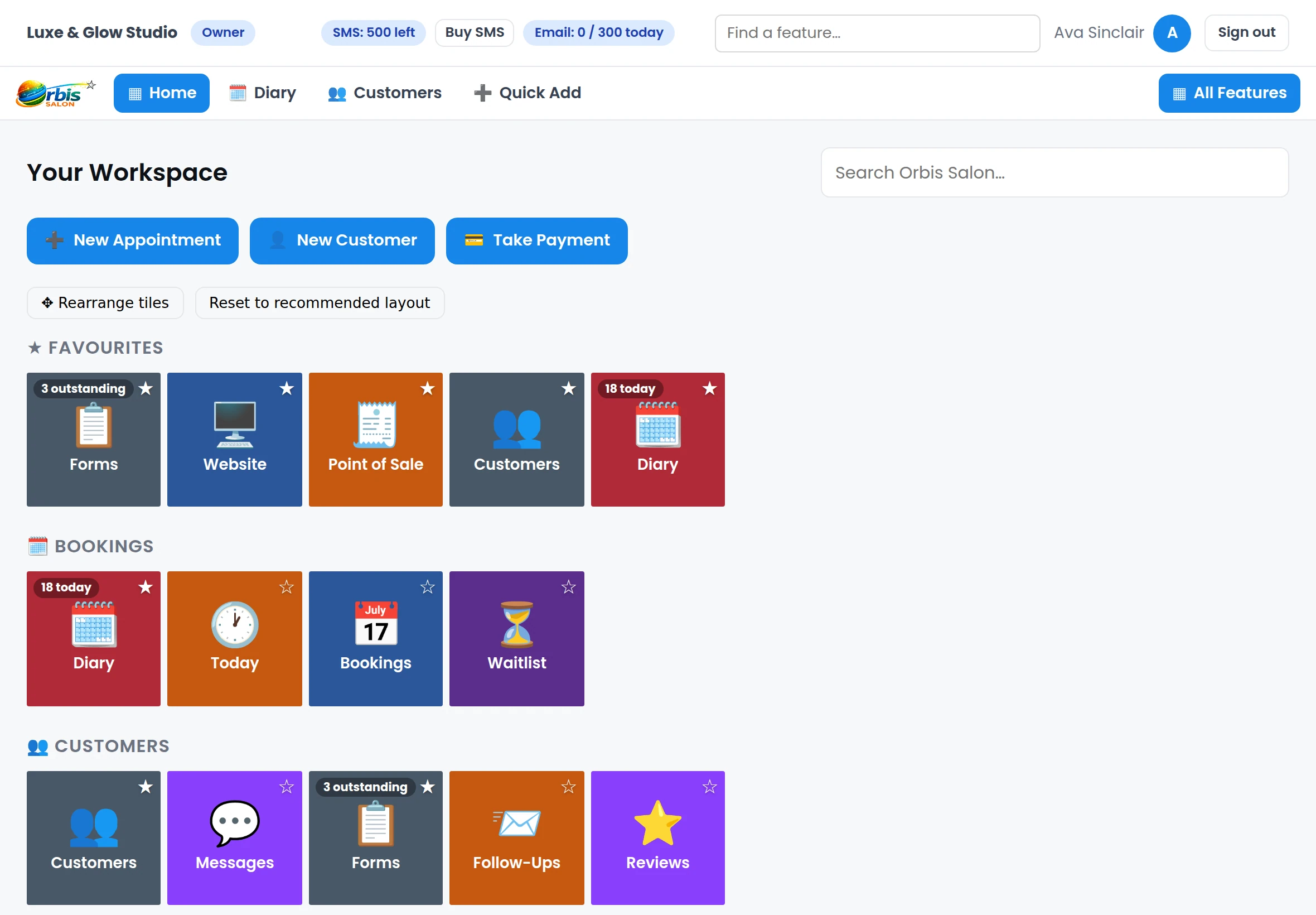Open the Reviews star tile
The width and height of the screenshot is (1316, 915).
tap(657, 837)
